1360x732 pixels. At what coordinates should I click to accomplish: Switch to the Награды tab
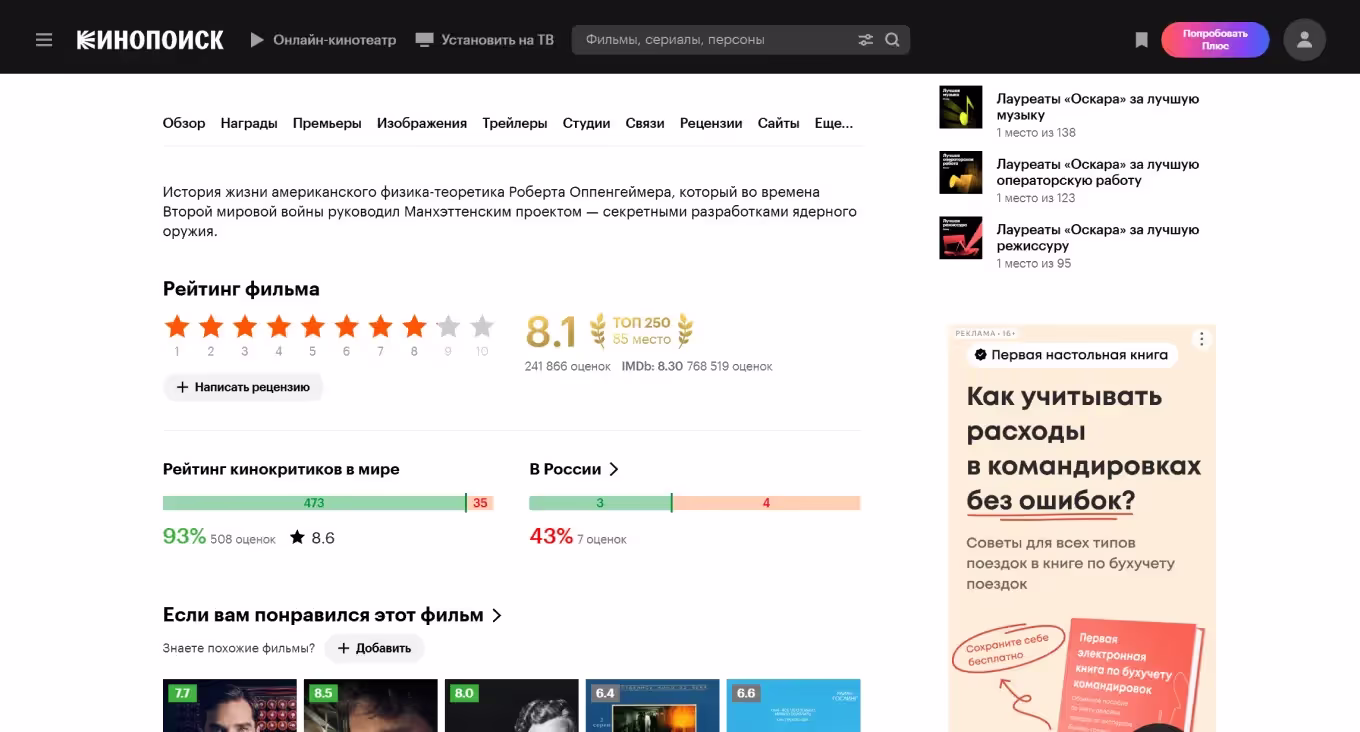pyautogui.click(x=249, y=123)
